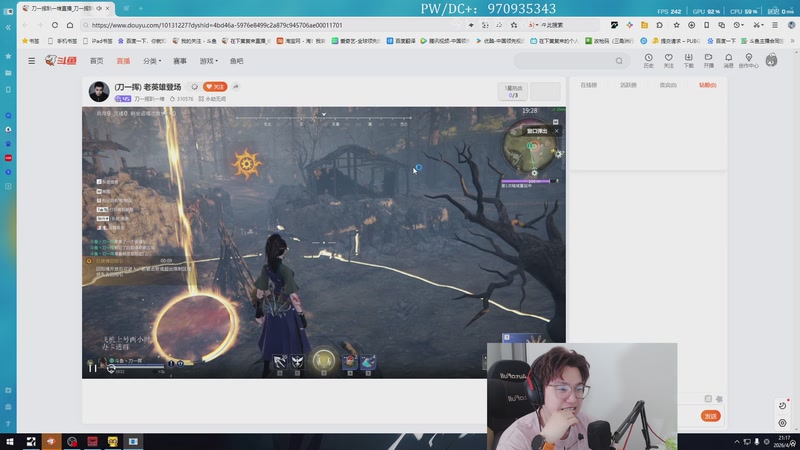Share the stream with arrow icon
This screenshot has width=800, height=450.
click(x=236, y=87)
